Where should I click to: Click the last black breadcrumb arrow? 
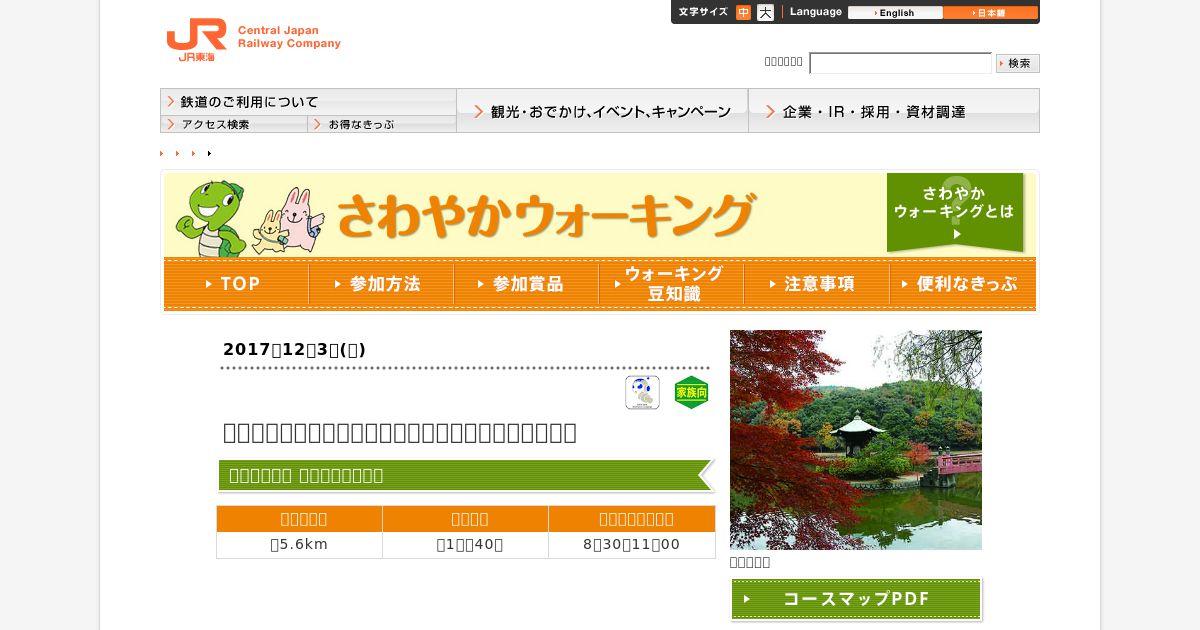point(209,153)
